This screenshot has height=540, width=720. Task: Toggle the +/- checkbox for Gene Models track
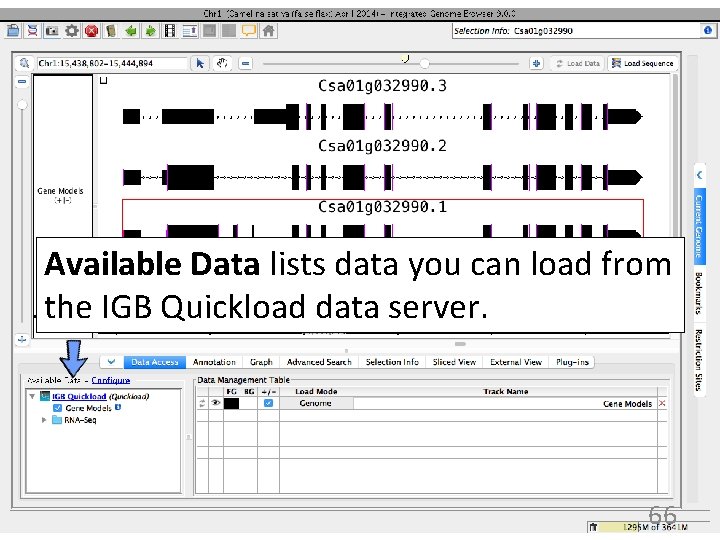pyautogui.click(x=268, y=403)
